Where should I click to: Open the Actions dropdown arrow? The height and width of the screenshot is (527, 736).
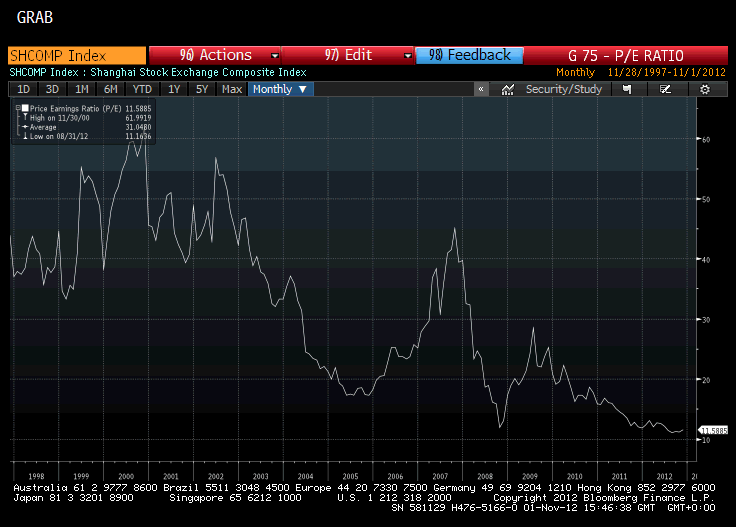275,56
